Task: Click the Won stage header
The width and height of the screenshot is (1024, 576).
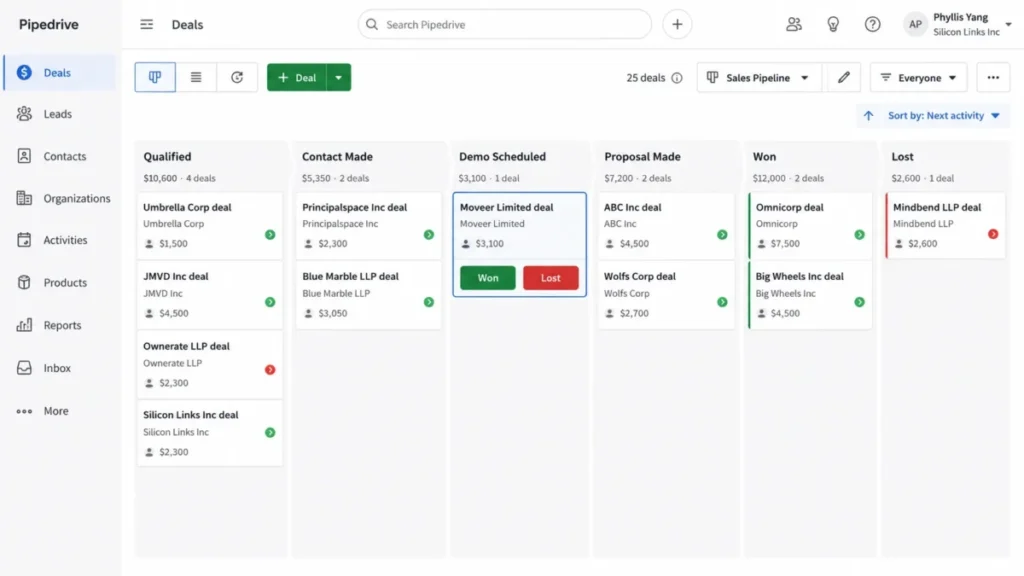Action: 764,157
